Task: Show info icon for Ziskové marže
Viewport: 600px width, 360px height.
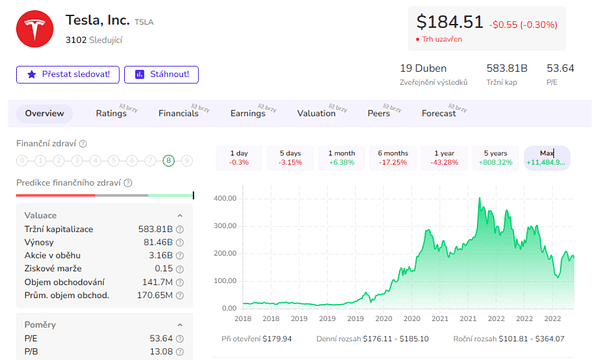Action: pyautogui.click(x=180, y=269)
